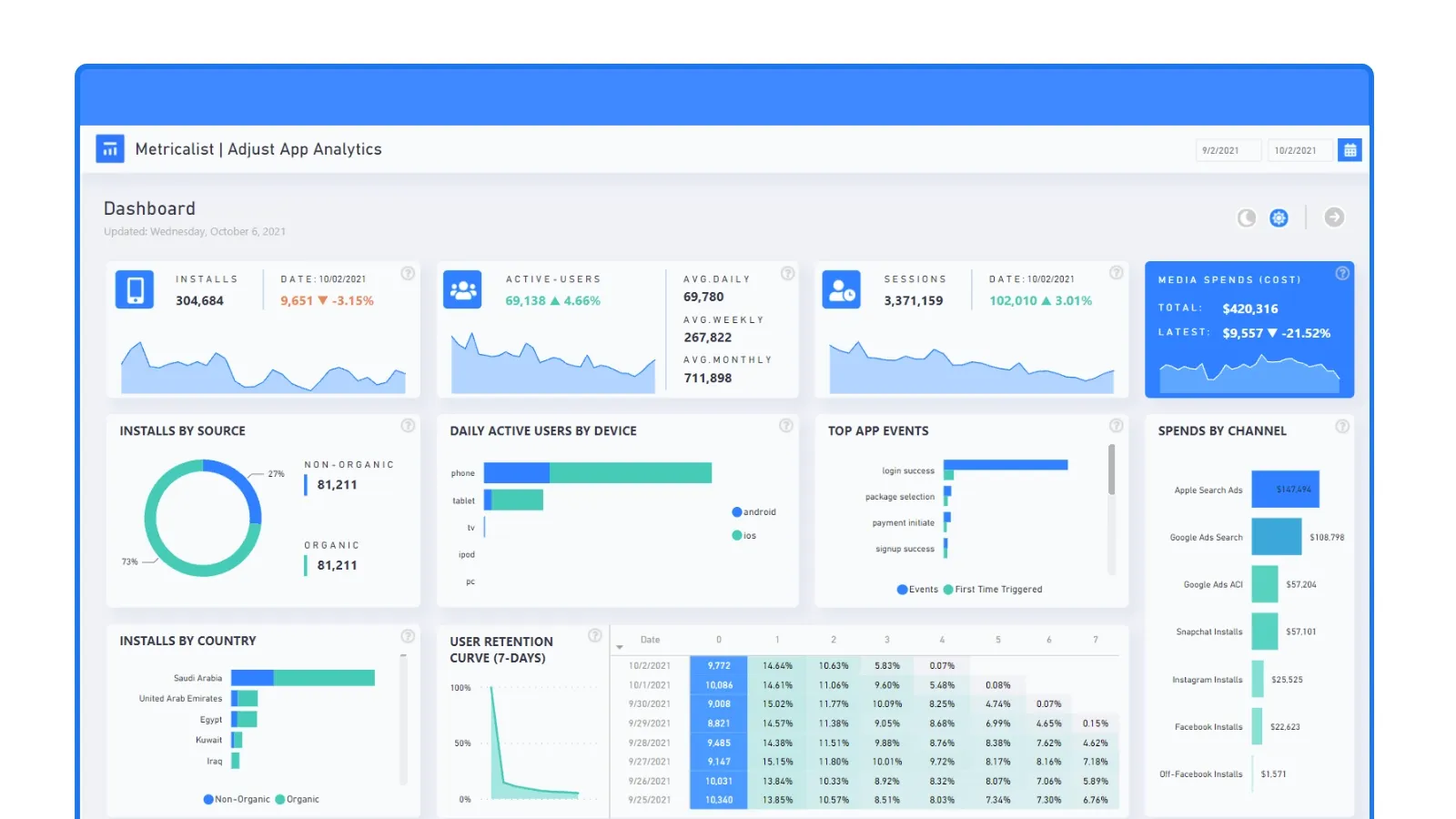Open help for Installs by Source

pos(408,426)
